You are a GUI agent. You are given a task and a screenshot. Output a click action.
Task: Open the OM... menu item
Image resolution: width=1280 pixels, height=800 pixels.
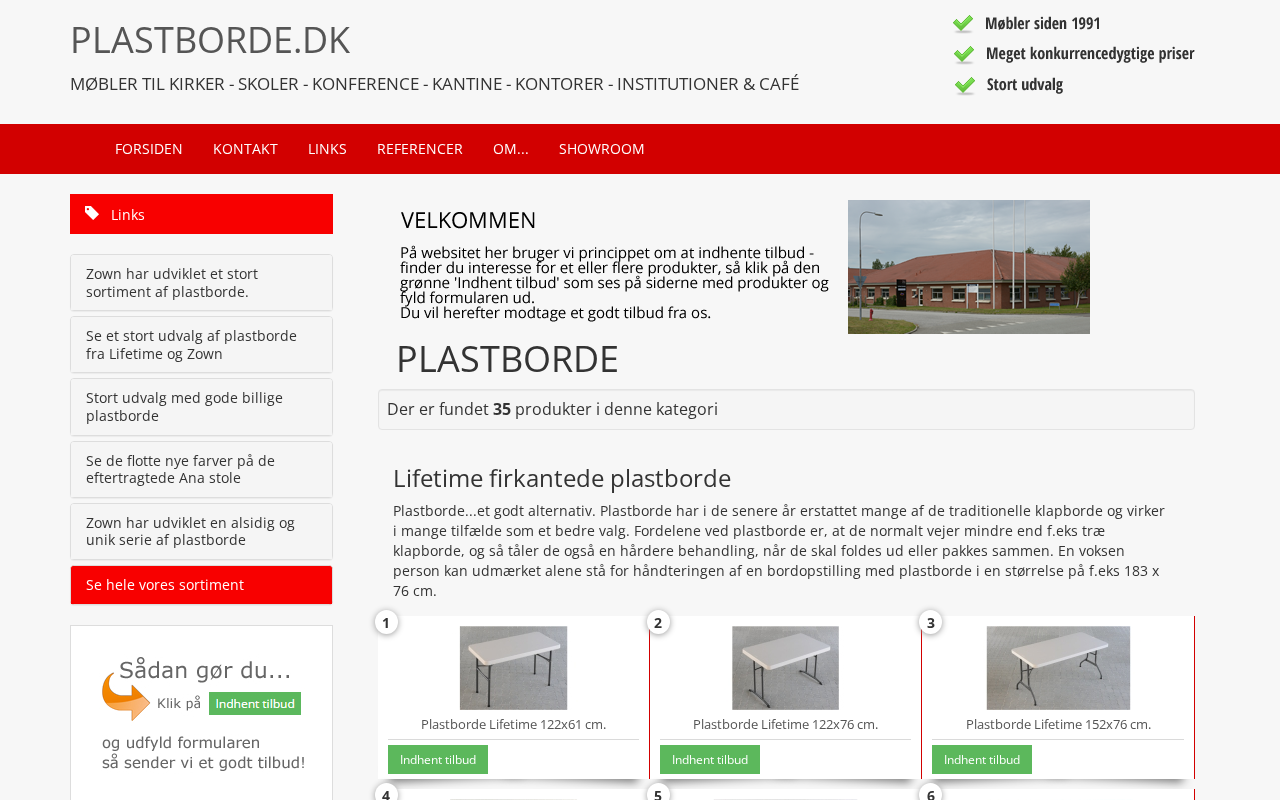pyautogui.click(x=511, y=149)
